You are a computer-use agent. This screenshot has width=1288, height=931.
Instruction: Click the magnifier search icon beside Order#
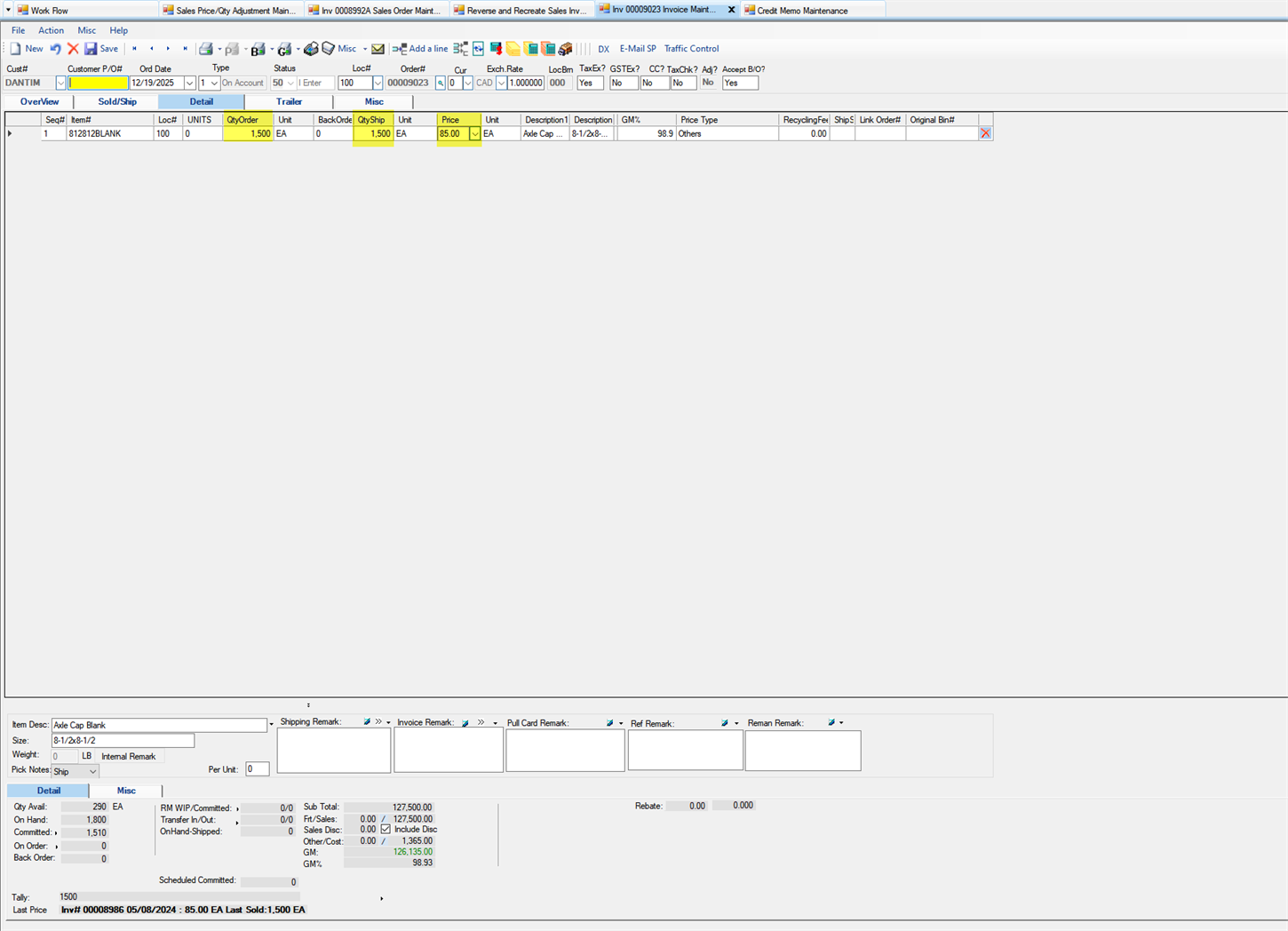(x=440, y=83)
